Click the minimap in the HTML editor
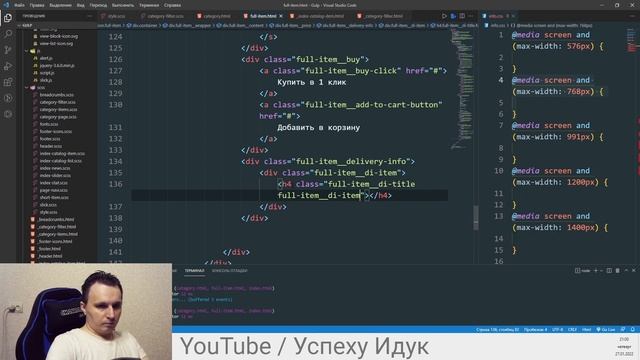 coord(462,90)
